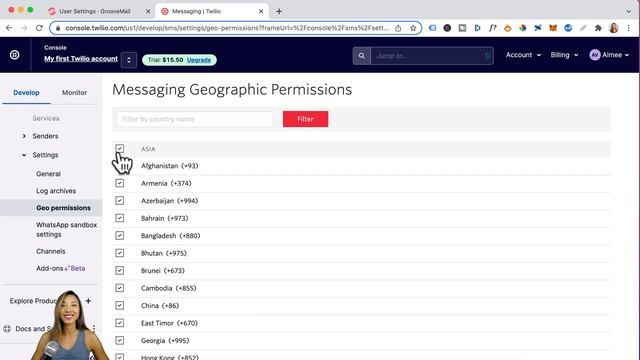Click the search magnifier icon
This screenshot has width=640, height=360.
(x=362, y=56)
